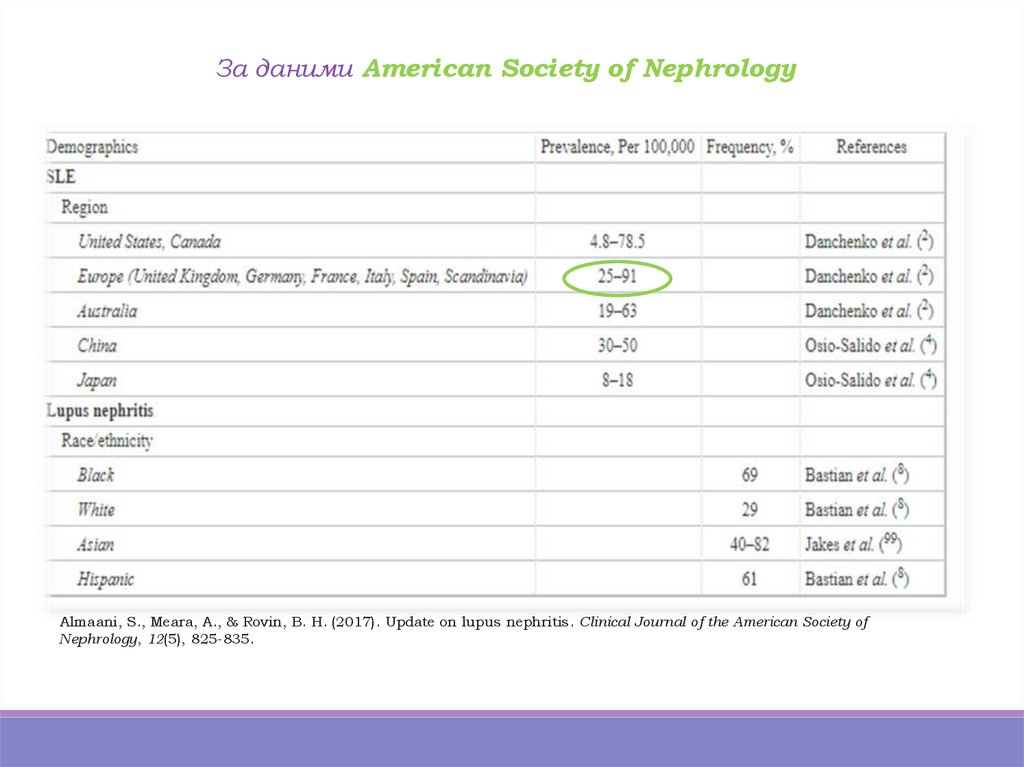Click the Osio-Salido reference in Japan row
Screen dimensions: 1024x767
click(871, 380)
